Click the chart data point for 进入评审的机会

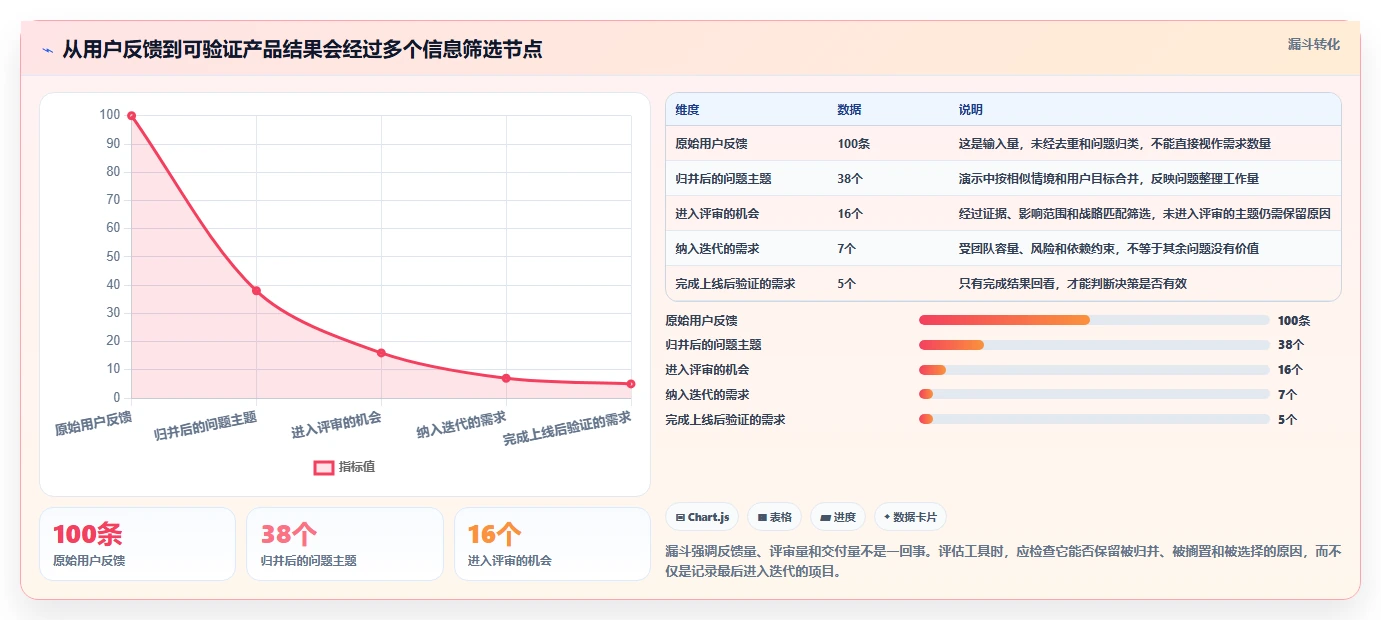pos(381,353)
